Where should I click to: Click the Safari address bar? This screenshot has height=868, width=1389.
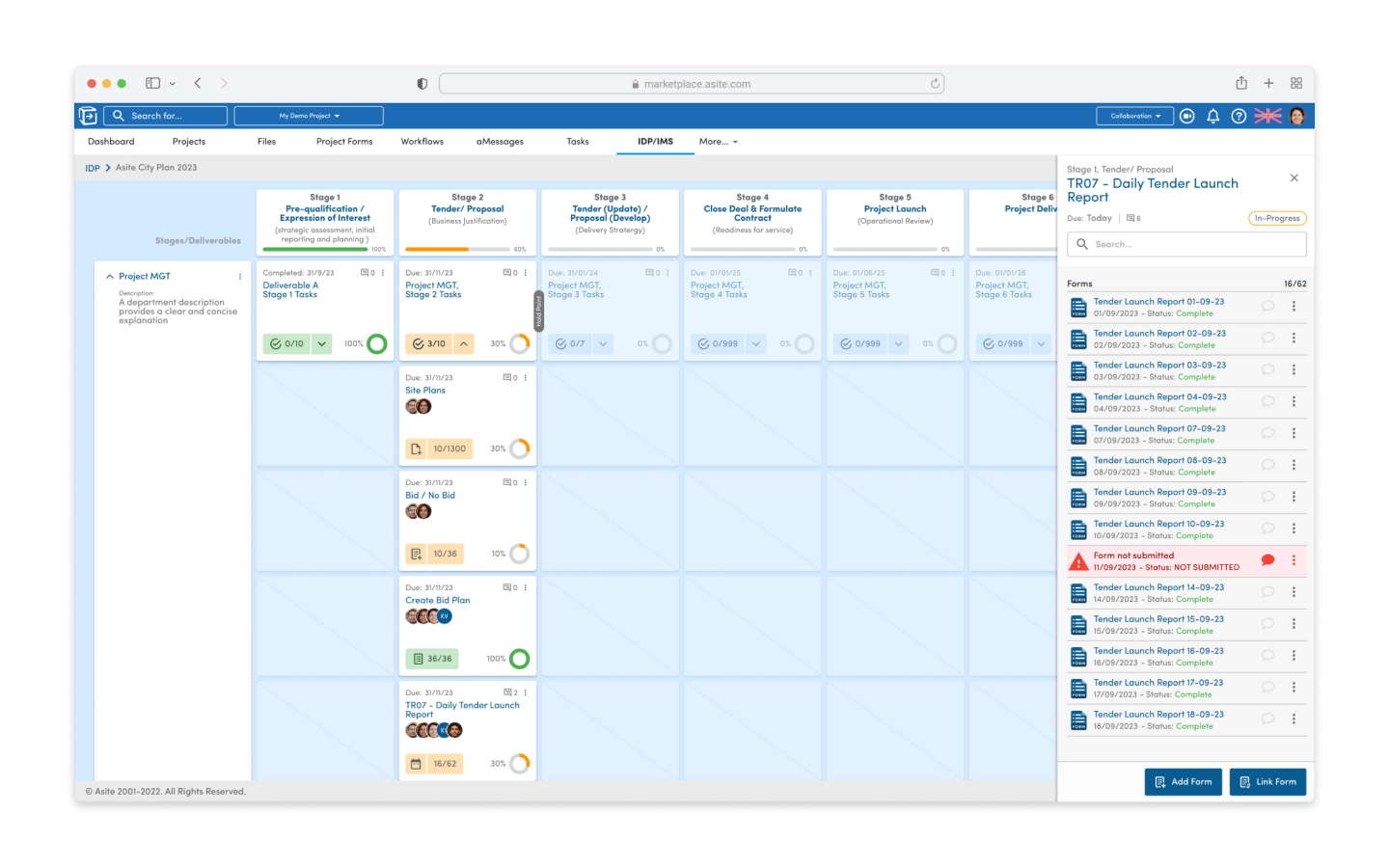692,84
